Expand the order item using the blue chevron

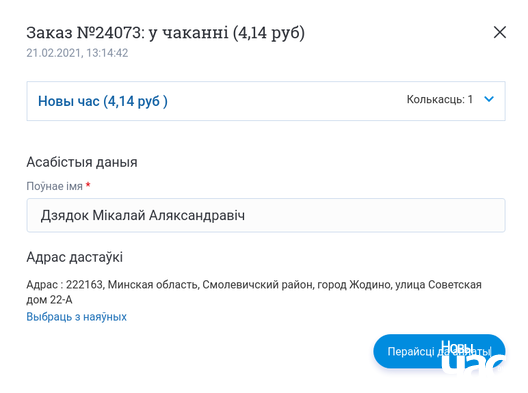point(489,99)
